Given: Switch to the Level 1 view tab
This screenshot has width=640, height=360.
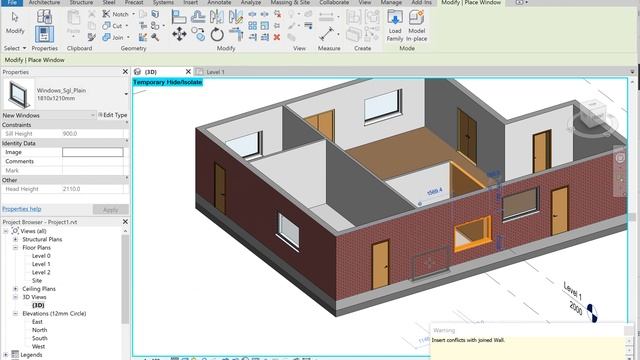Looking at the screenshot, I should coord(215,72).
